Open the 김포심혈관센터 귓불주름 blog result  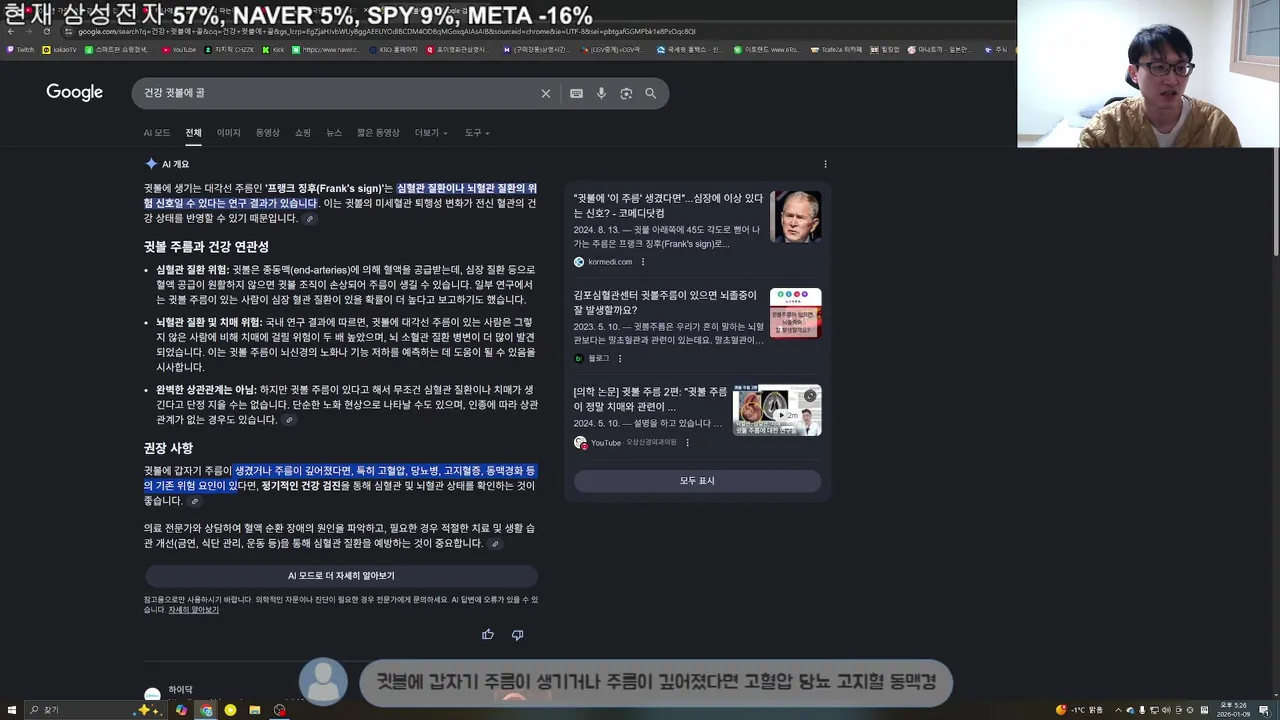click(x=665, y=303)
